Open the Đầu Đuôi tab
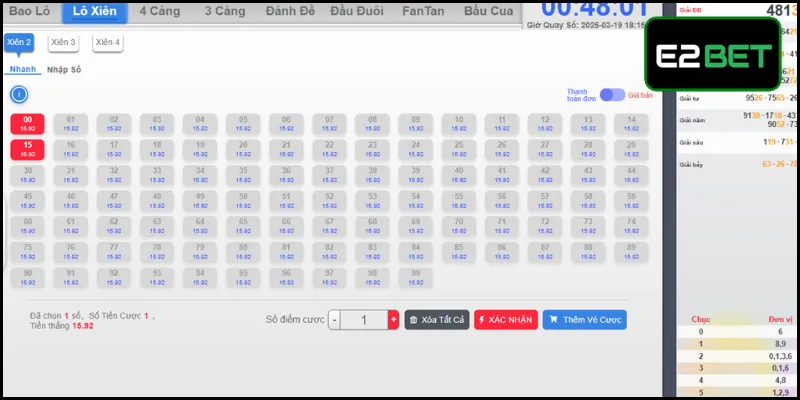 pos(357,11)
